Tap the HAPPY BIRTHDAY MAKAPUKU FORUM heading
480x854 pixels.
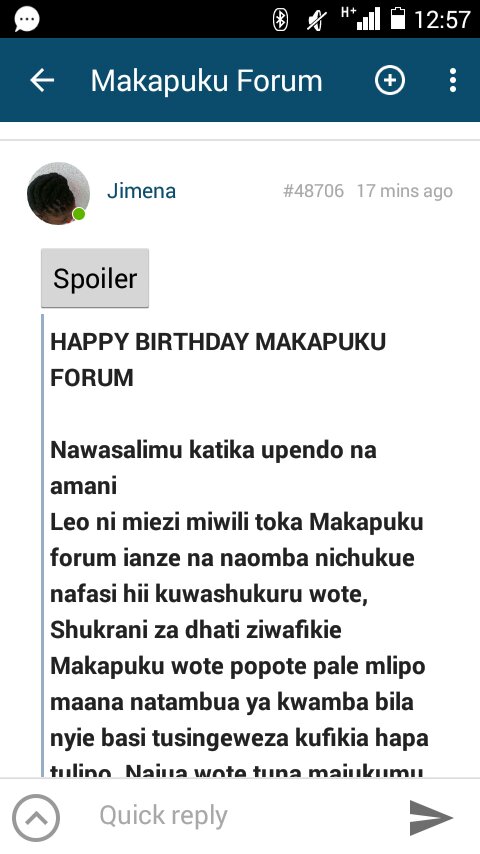[218, 360]
